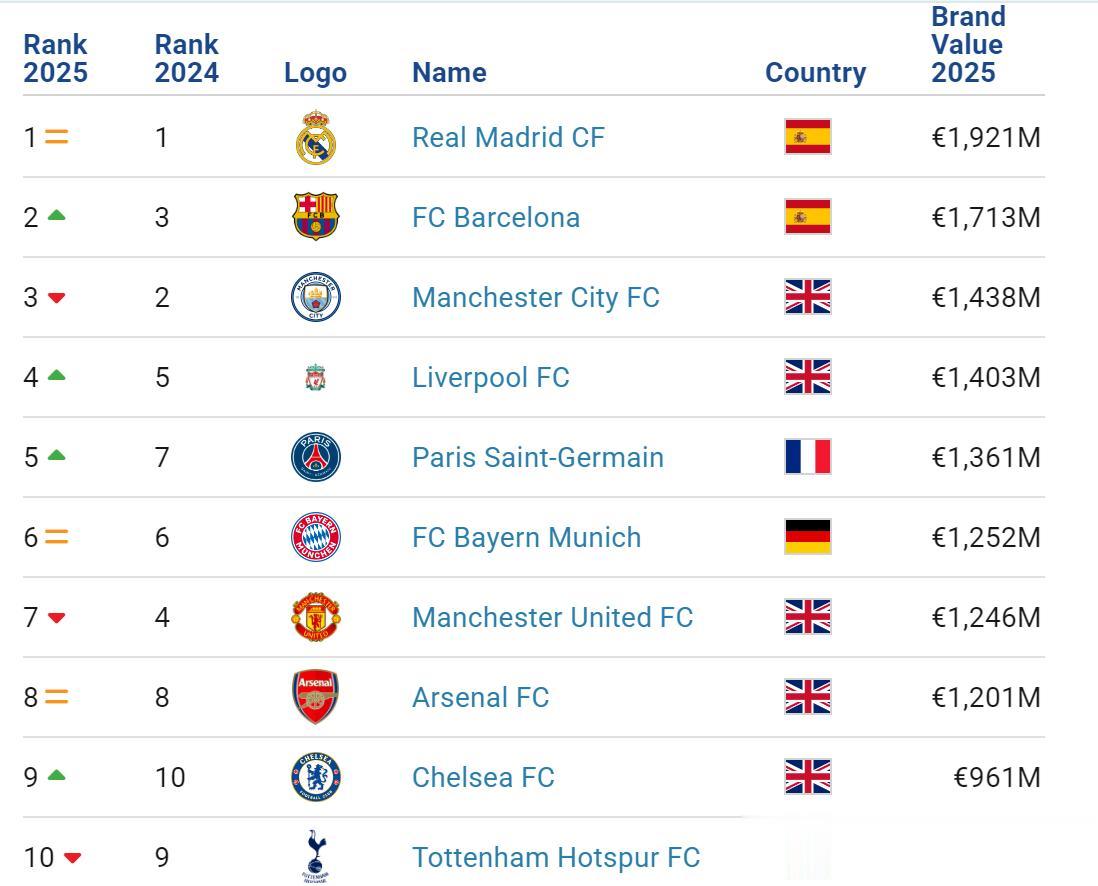Viewport: 1098px width, 886px height.
Task: Follow the Tottenham Hotspur FC link
Action: click(556, 857)
